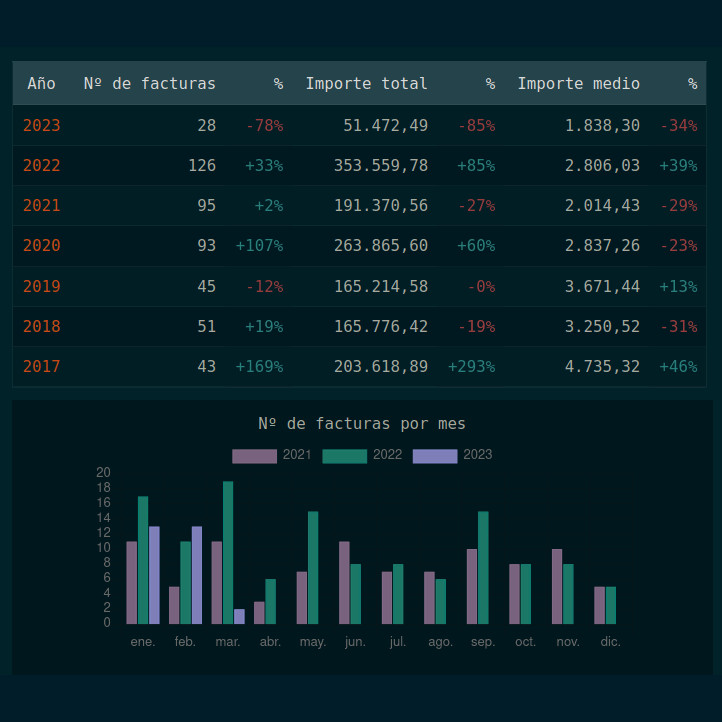Open the 2019 year link
Viewport: 722px width, 722px height.
[42, 286]
